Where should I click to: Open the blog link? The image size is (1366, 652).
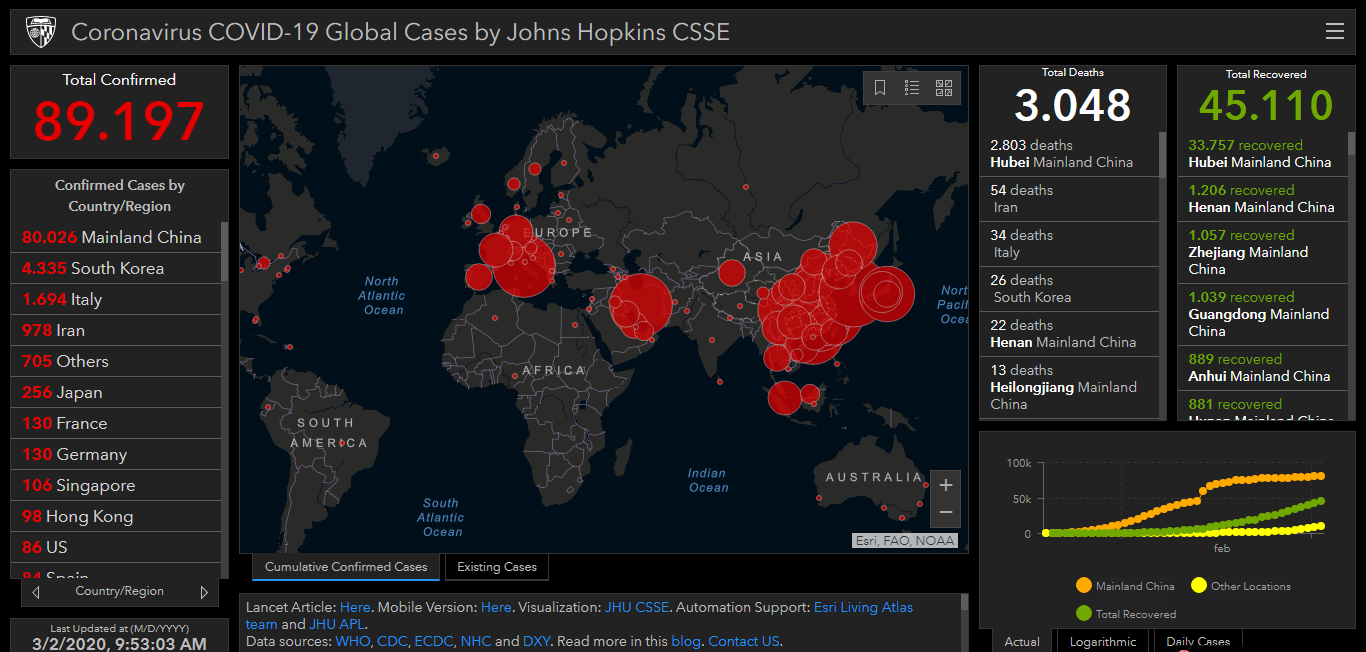click(x=686, y=641)
